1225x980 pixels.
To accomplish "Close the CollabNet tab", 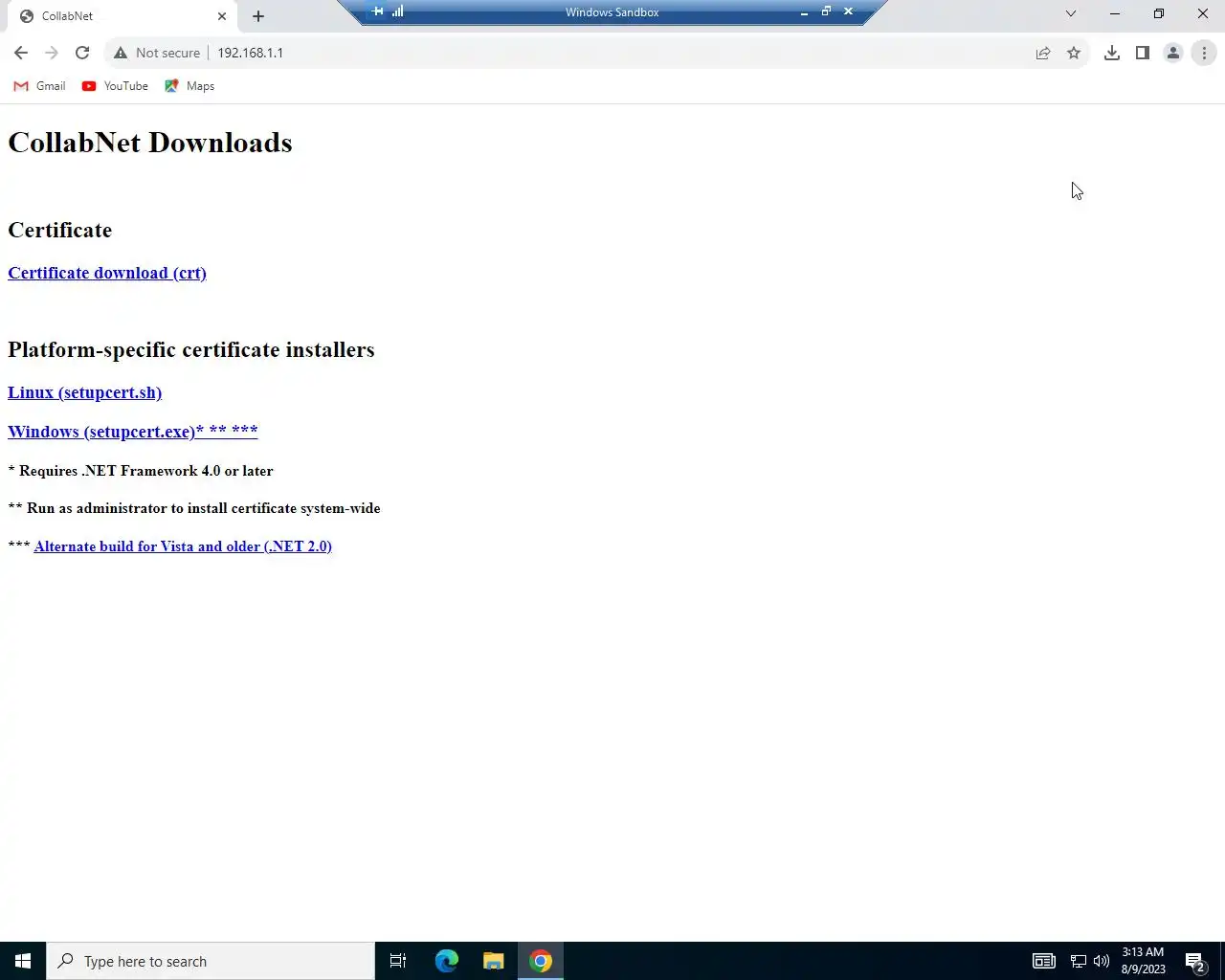I will (222, 16).
